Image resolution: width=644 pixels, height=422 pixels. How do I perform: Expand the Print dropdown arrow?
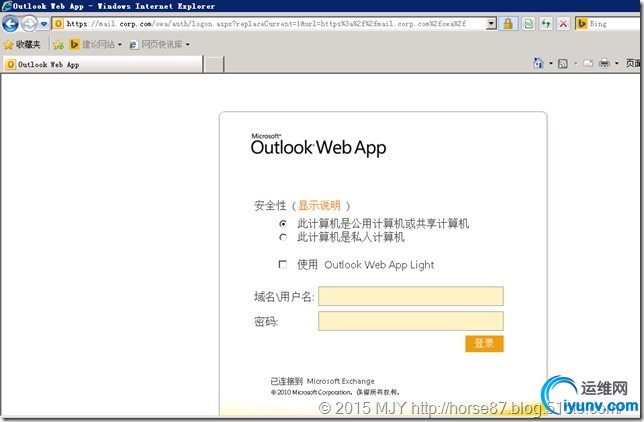point(616,63)
